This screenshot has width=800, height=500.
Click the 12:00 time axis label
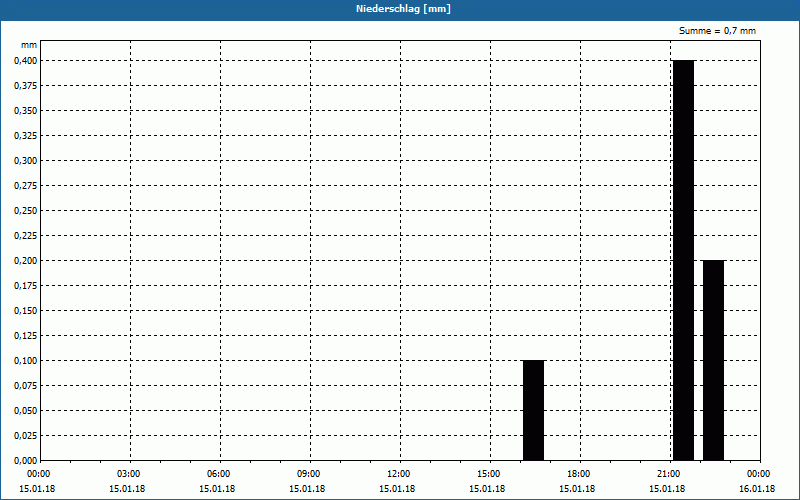(x=398, y=474)
